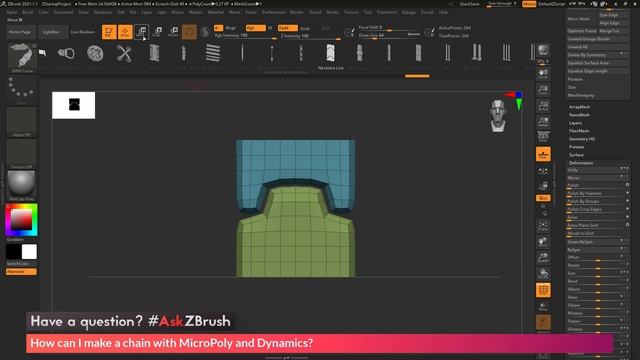Click the head orientation gizmo
This screenshot has height=360, width=640.
(498, 116)
